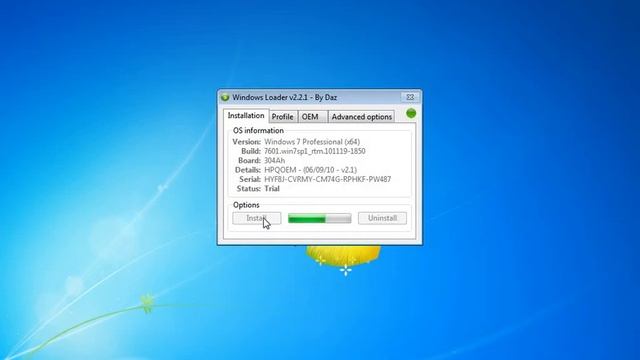Open the Profile tab

pos(282,117)
